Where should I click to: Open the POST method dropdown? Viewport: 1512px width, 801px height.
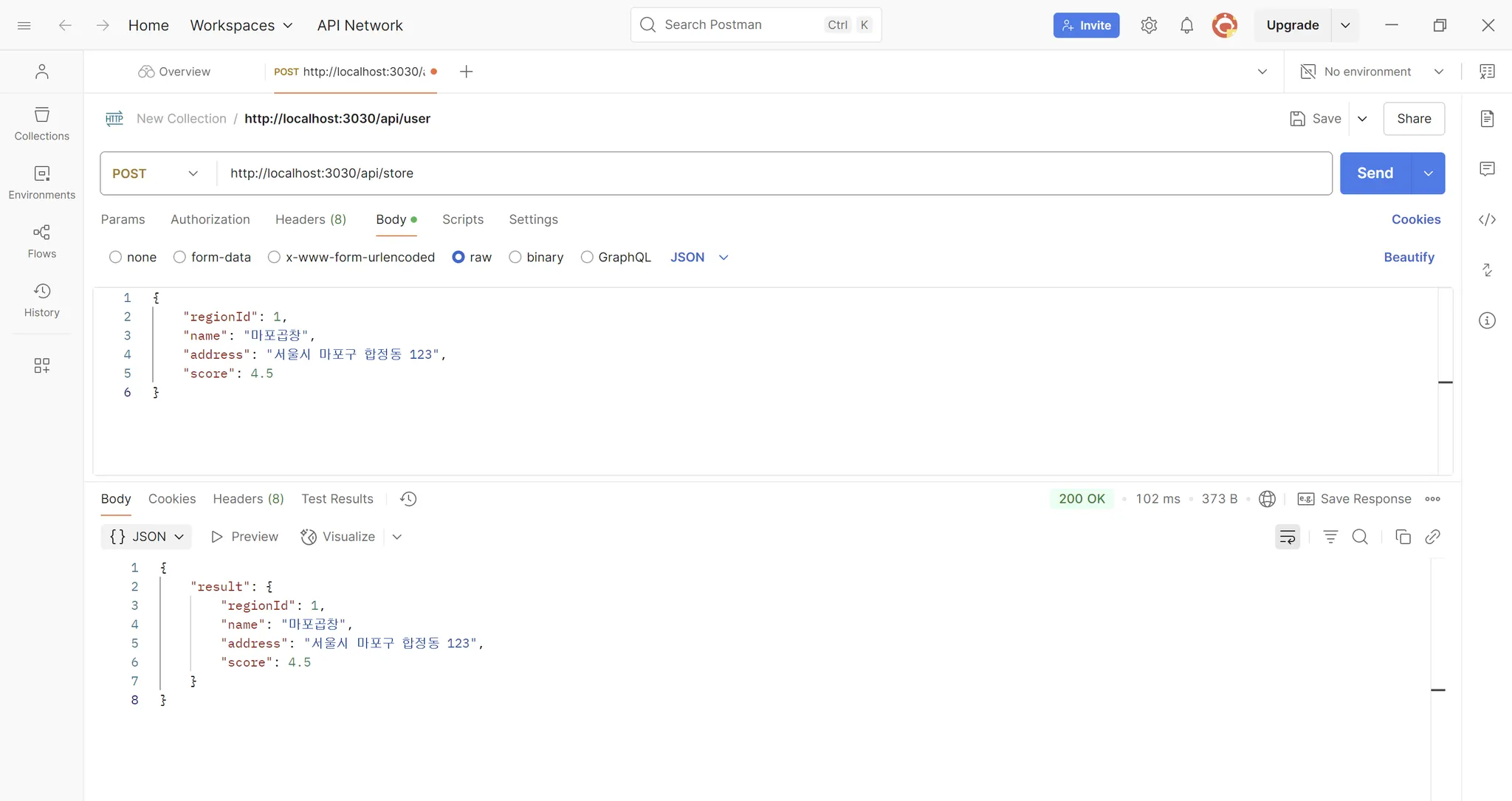[156, 173]
